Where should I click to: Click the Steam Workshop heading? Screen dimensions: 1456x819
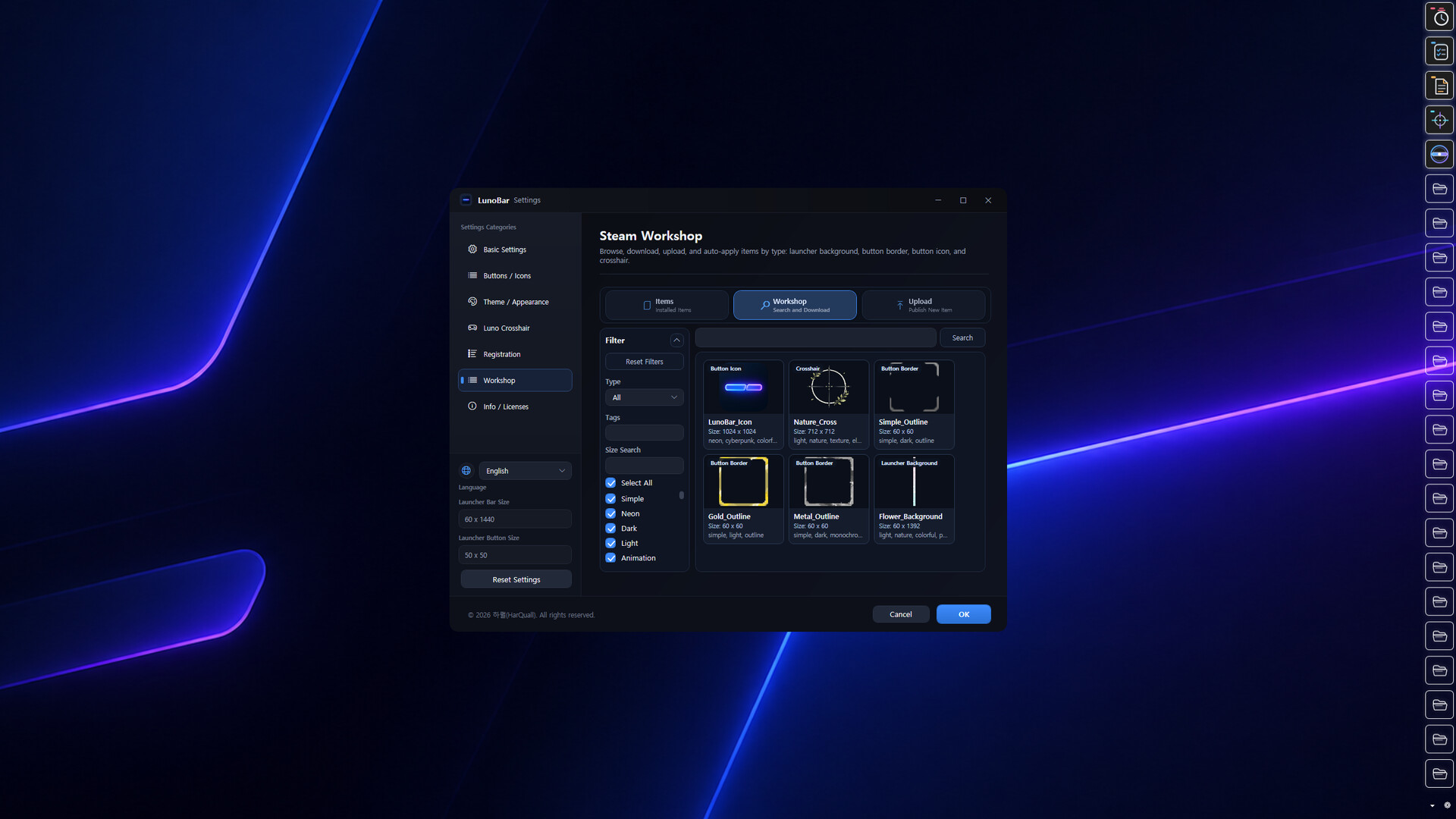(651, 236)
